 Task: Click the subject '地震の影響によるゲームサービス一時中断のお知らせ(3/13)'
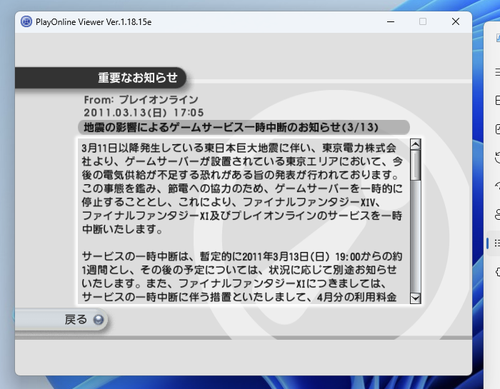click(231, 127)
